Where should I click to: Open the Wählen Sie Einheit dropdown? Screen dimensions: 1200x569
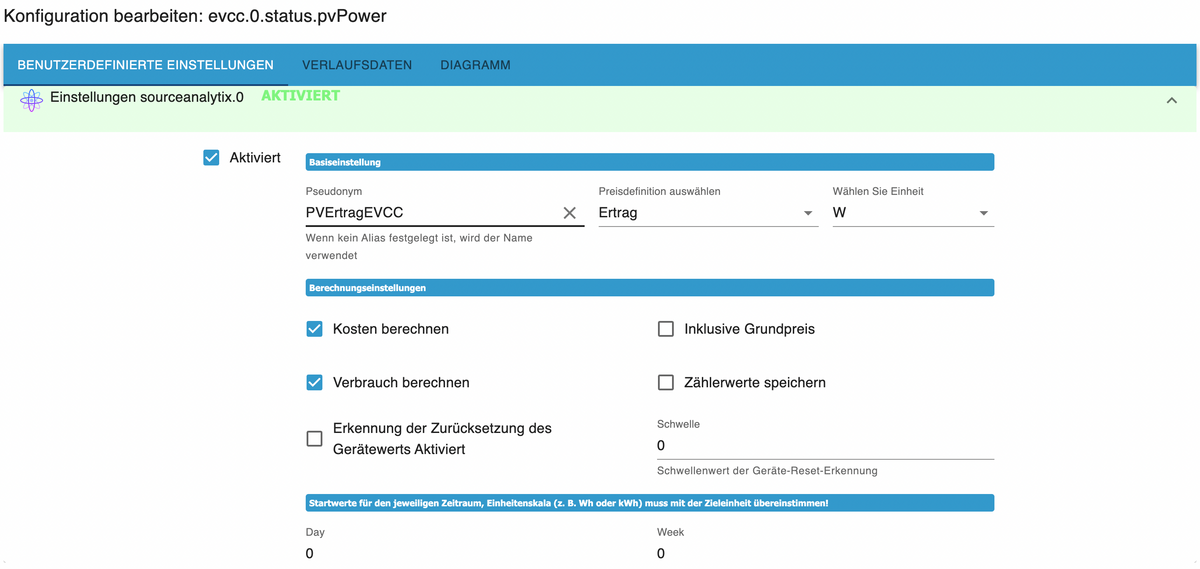coord(913,213)
